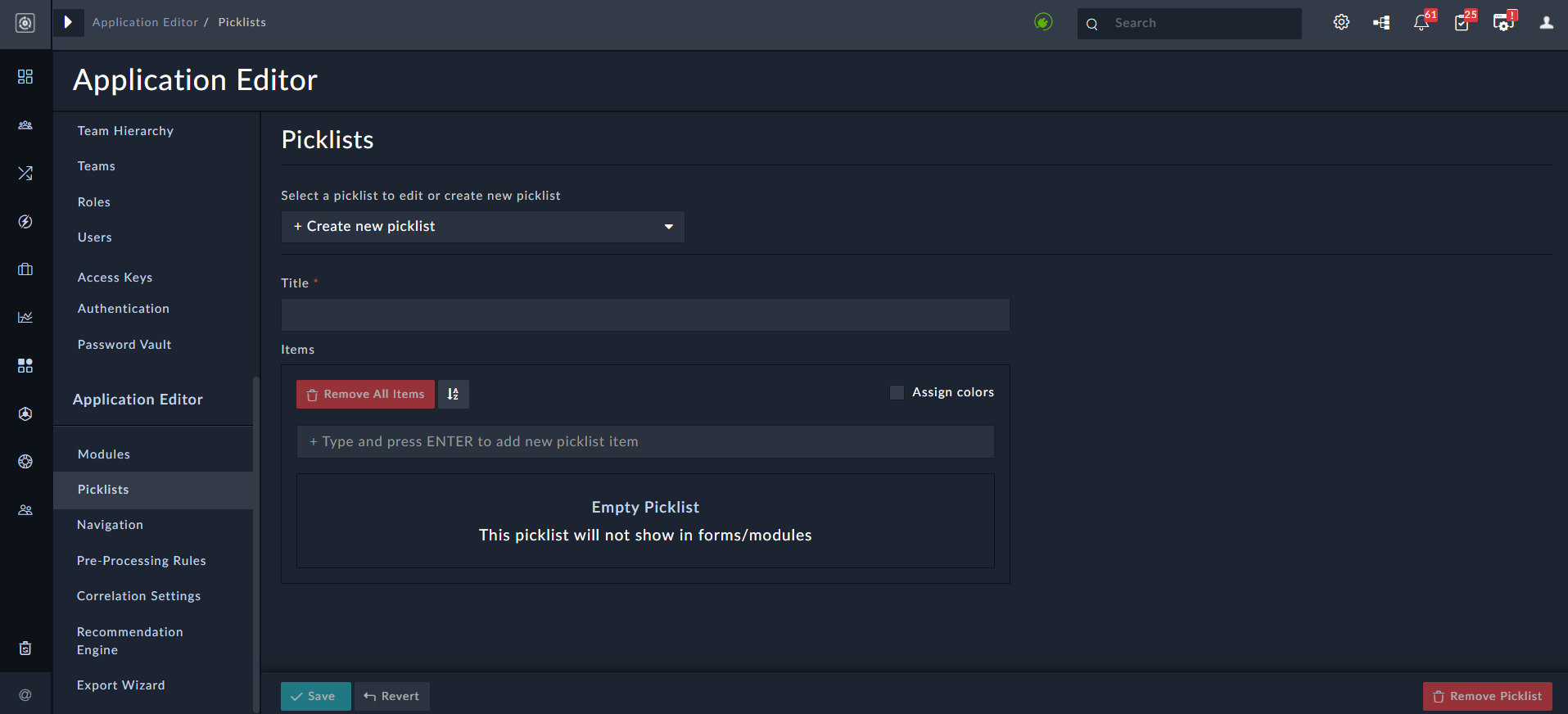Click the @ icon at sidebar bottom
This screenshot has width=1568, height=714.
pyautogui.click(x=25, y=694)
